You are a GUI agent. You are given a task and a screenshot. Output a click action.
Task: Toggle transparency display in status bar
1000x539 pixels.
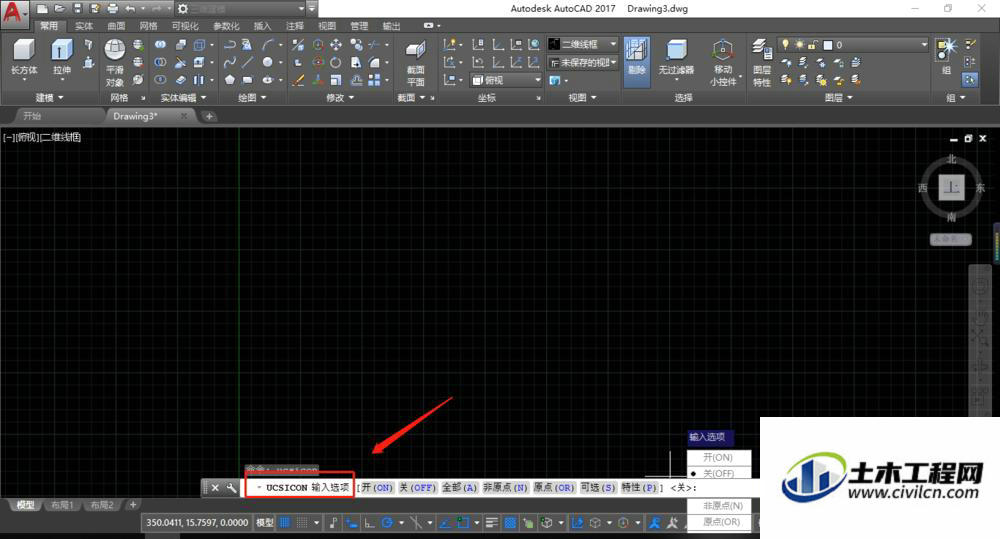[x=510, y=523]
